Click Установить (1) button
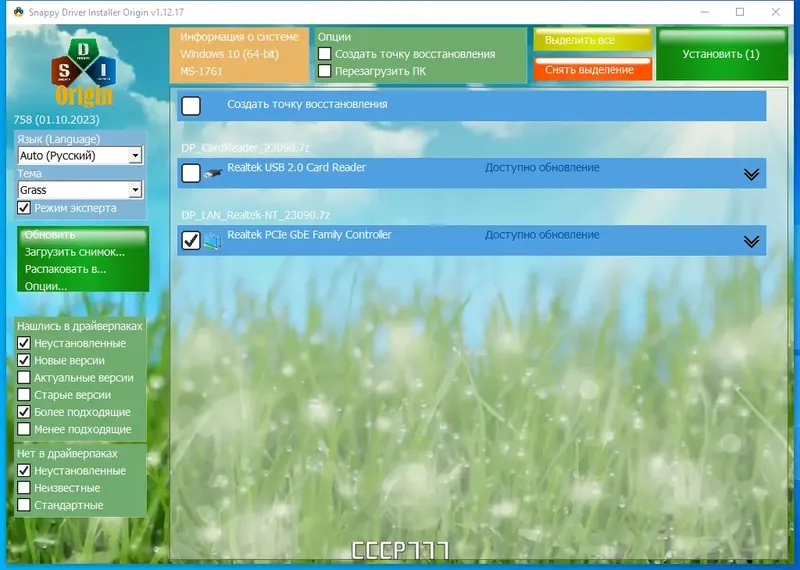The image size is (800, 570). tap(721, 54)
